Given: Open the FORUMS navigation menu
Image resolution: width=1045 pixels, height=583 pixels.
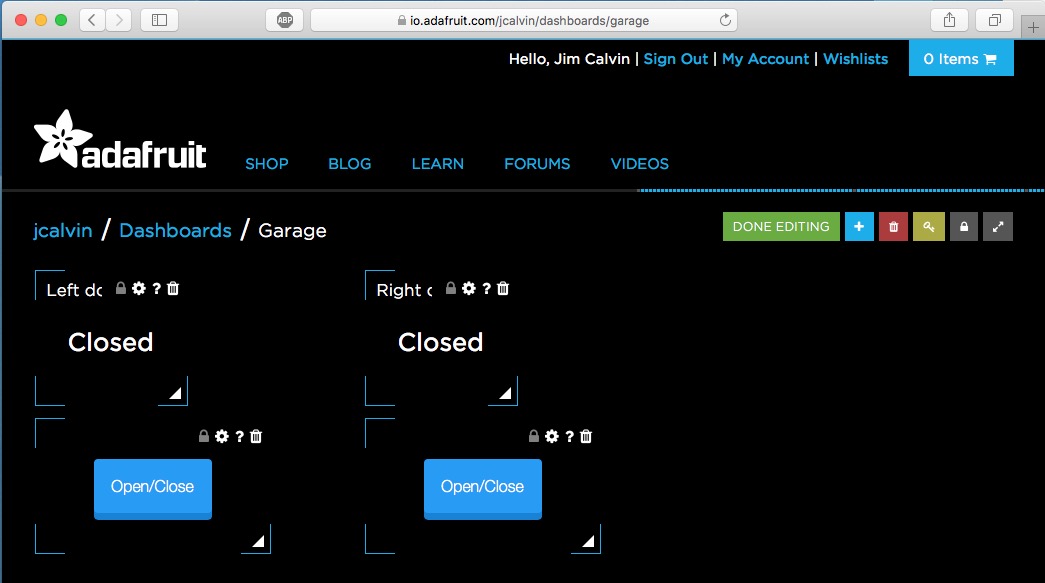Looking at the screenshot, I should [537, 164].
